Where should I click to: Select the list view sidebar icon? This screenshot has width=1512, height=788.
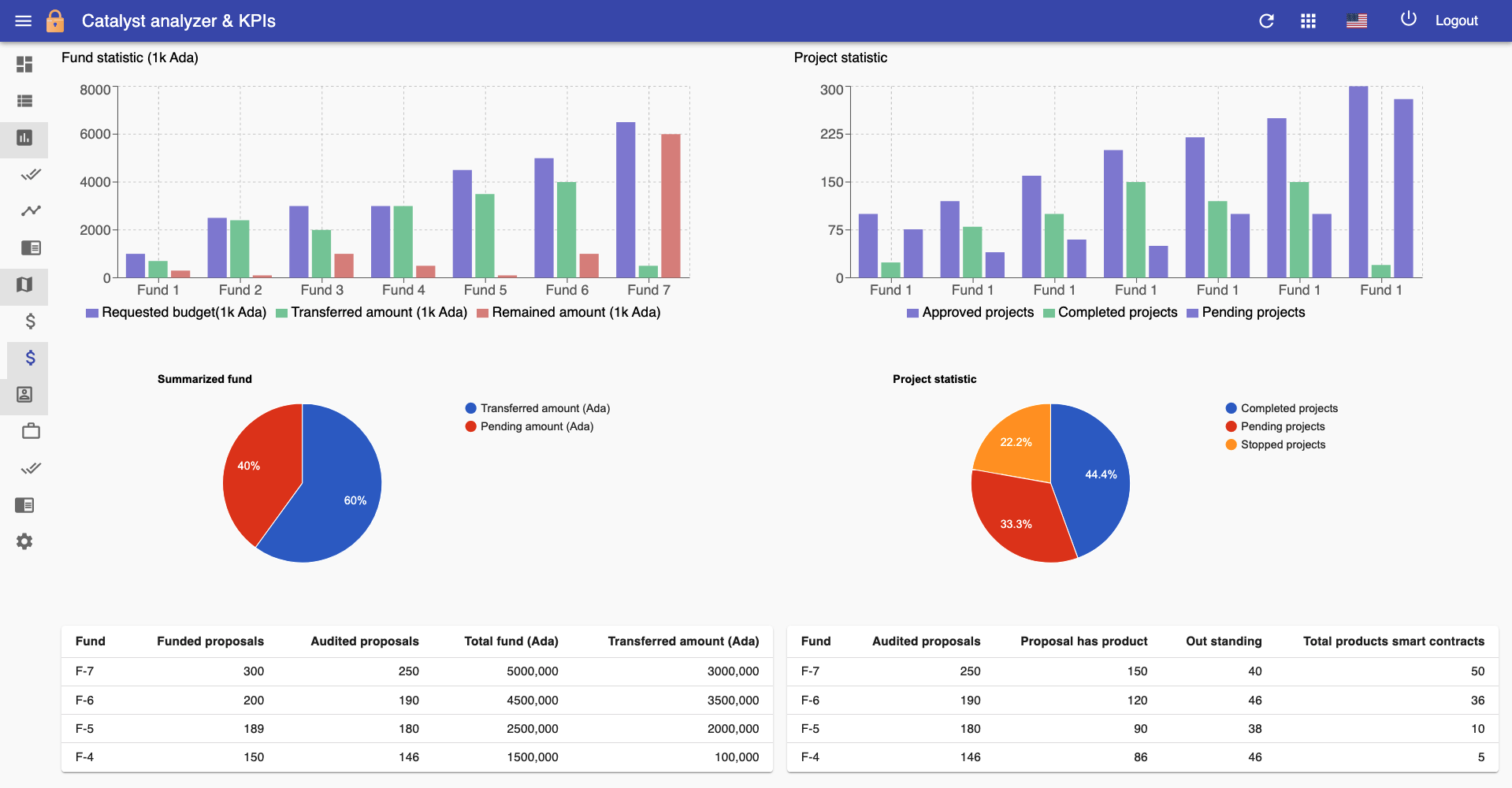(24, 101)
